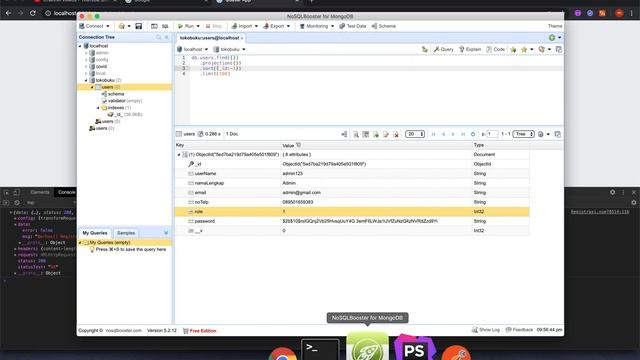Click the maximize editor panel icon

point(558,49)
